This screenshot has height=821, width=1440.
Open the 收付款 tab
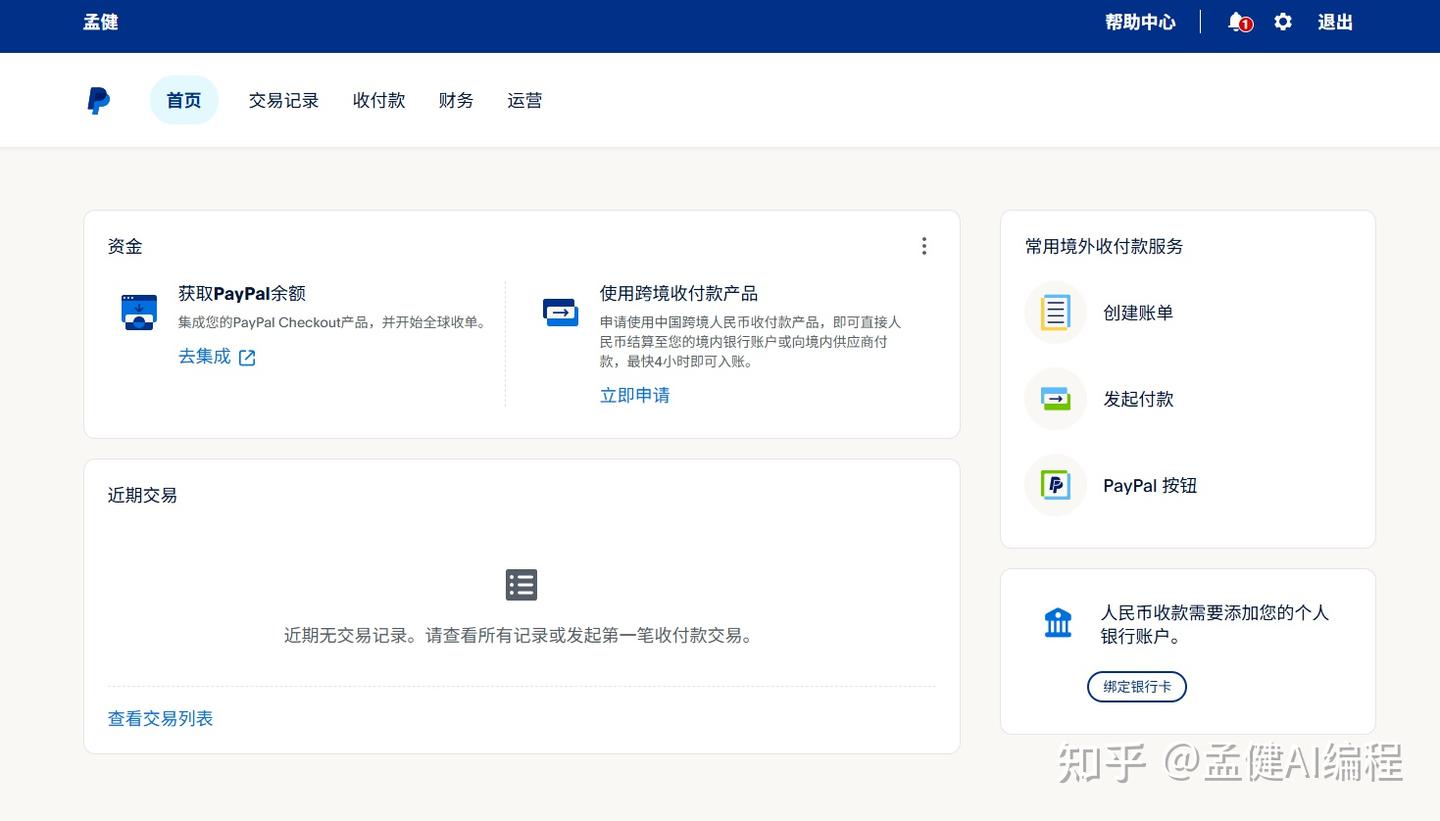[378, 100]
